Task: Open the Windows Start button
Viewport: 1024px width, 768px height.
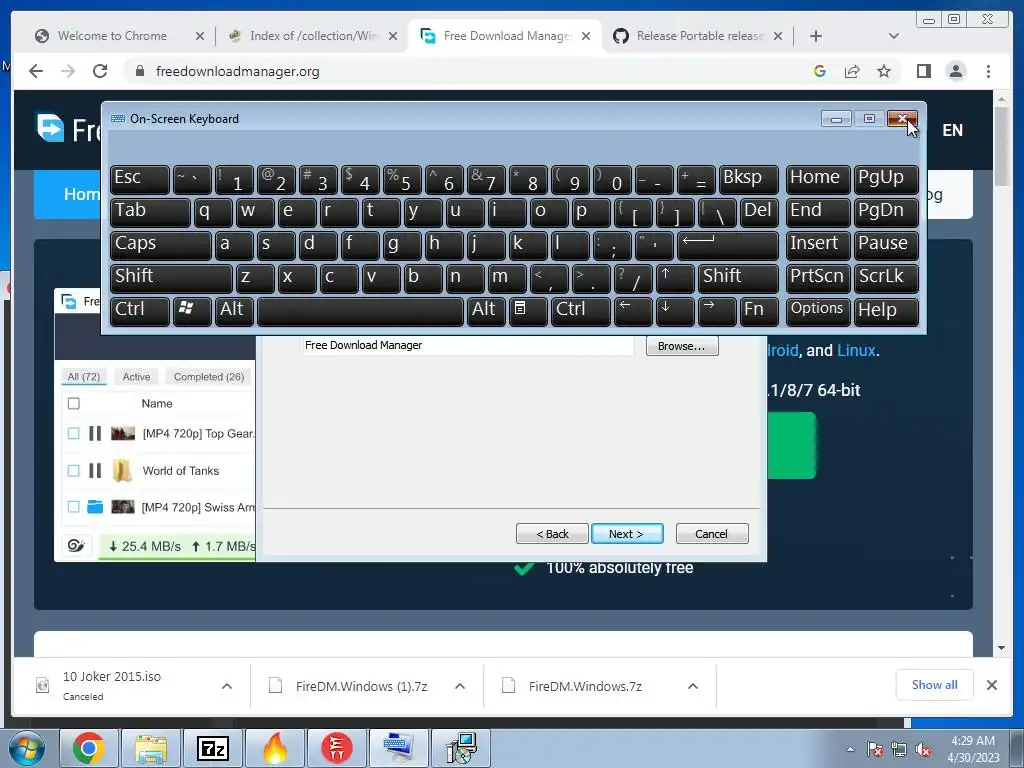Action: click(x=27, y=748)
